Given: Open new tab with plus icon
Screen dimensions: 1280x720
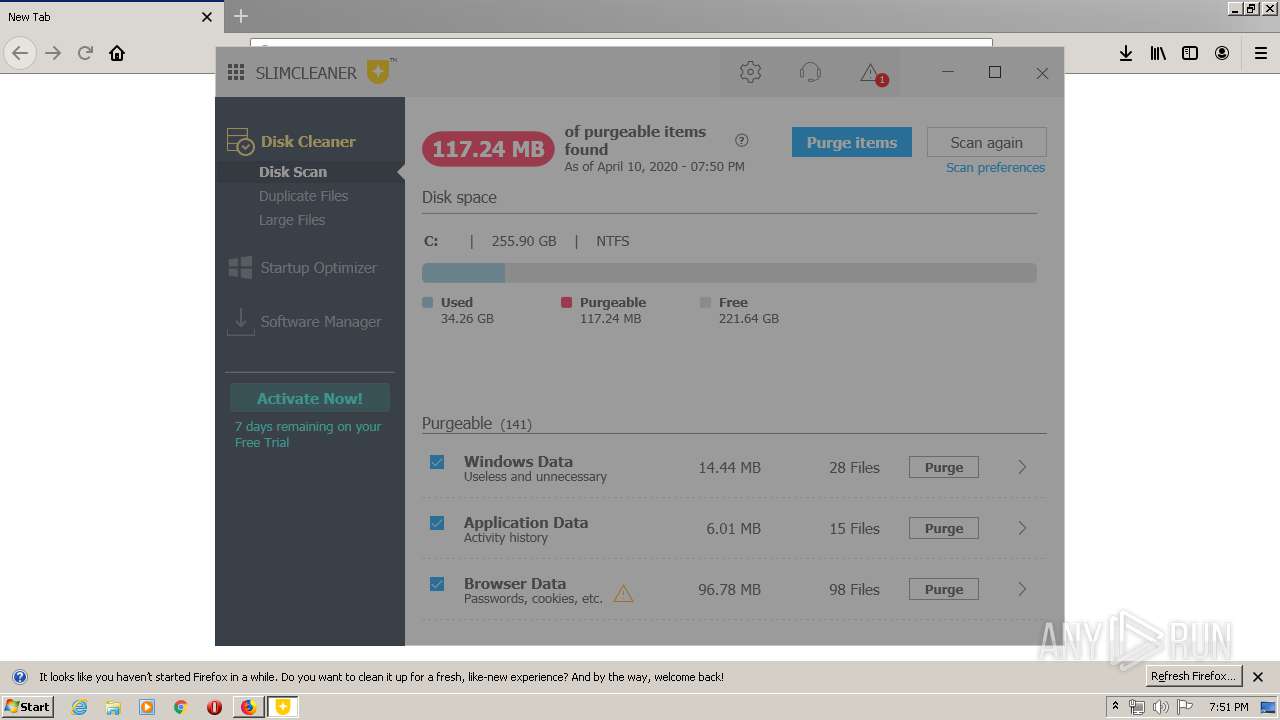Looking at the screenshot, I should pyautogui.click(x=240, y=16).
